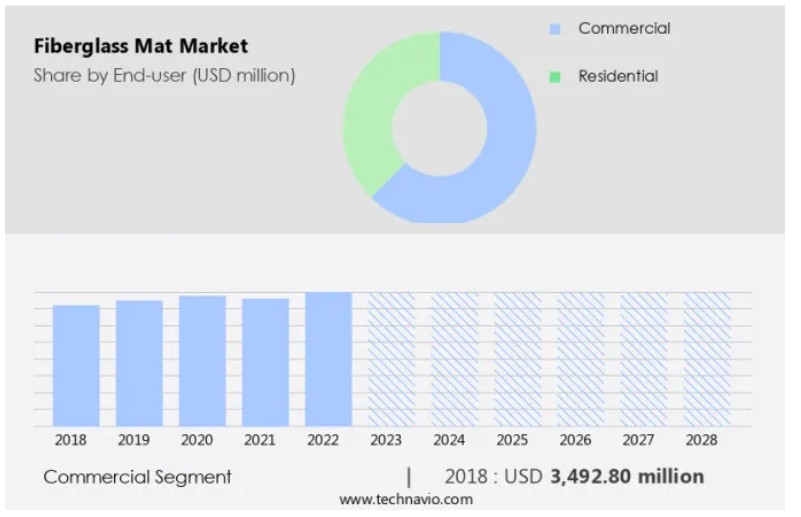The image size is (801, 517).
Task: Click the hatched 2027 forecast bar
Action: [x=644, y=359]
